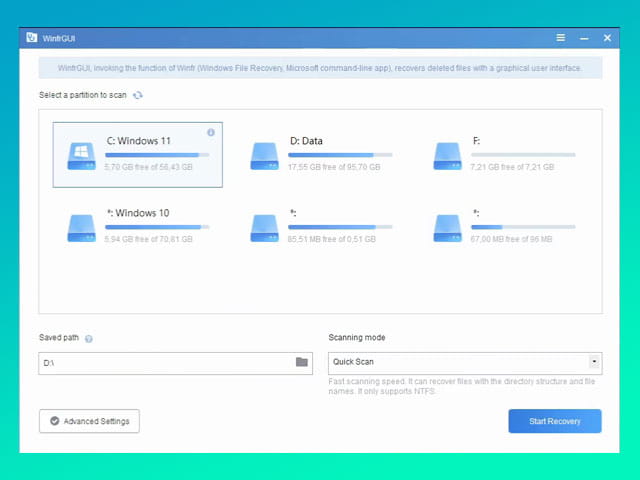Image resolution: width=640 pixels, height=480 pixels.
Task: Click the Windows 10 partition drive icon
Action: tap(81, 228)
